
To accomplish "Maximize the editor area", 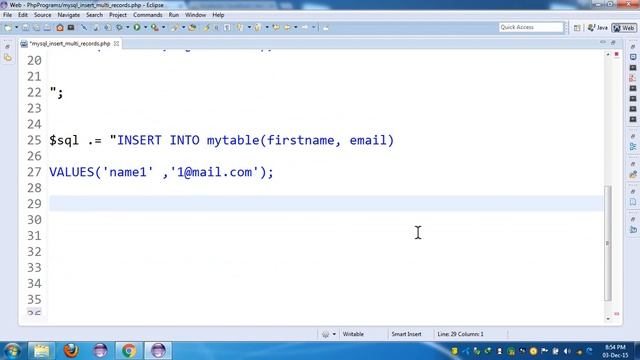I will (x=613, y=42).
